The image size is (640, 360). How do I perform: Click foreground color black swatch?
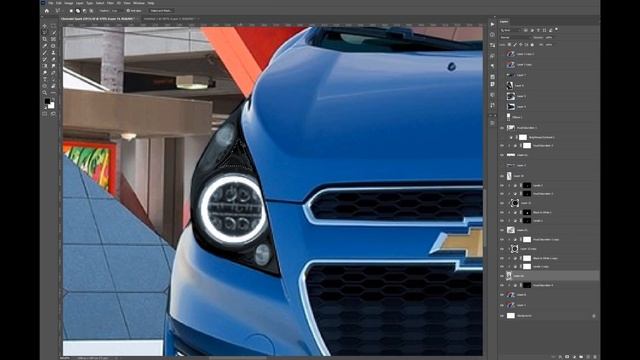click(47, 100)
